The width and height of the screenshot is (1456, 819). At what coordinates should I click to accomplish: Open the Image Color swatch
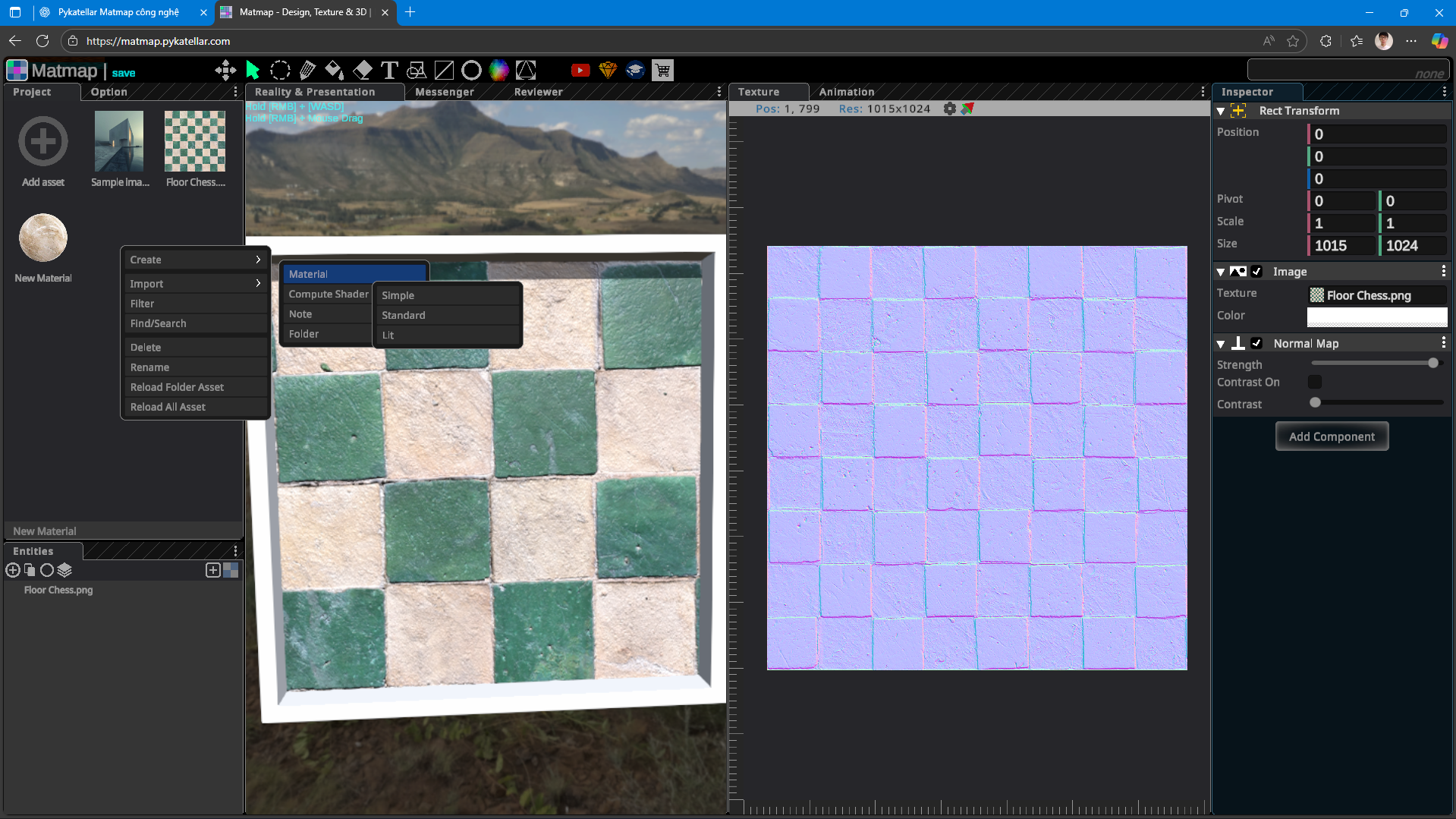[1377, 316]
